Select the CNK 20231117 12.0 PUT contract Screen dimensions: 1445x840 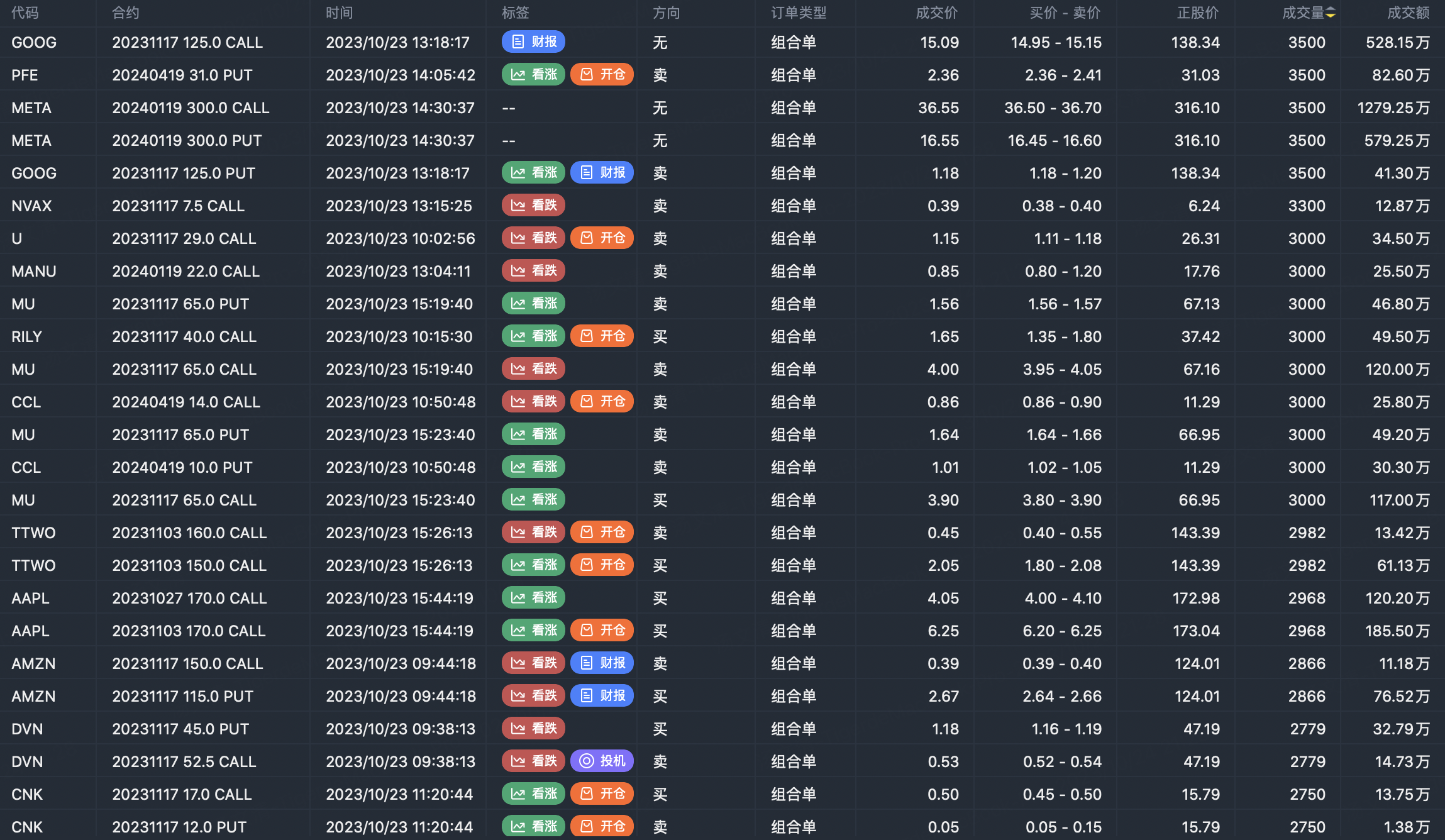tap(179, 827)
